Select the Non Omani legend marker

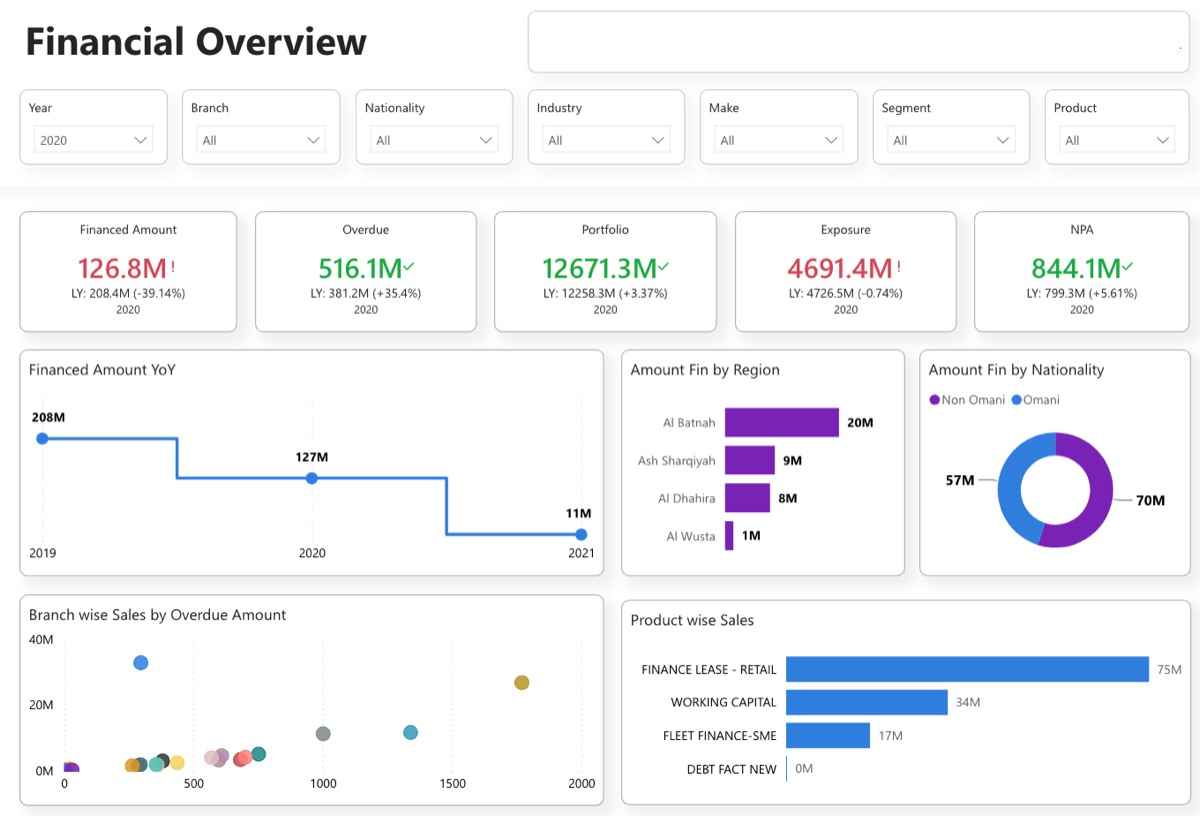(935, 400)
